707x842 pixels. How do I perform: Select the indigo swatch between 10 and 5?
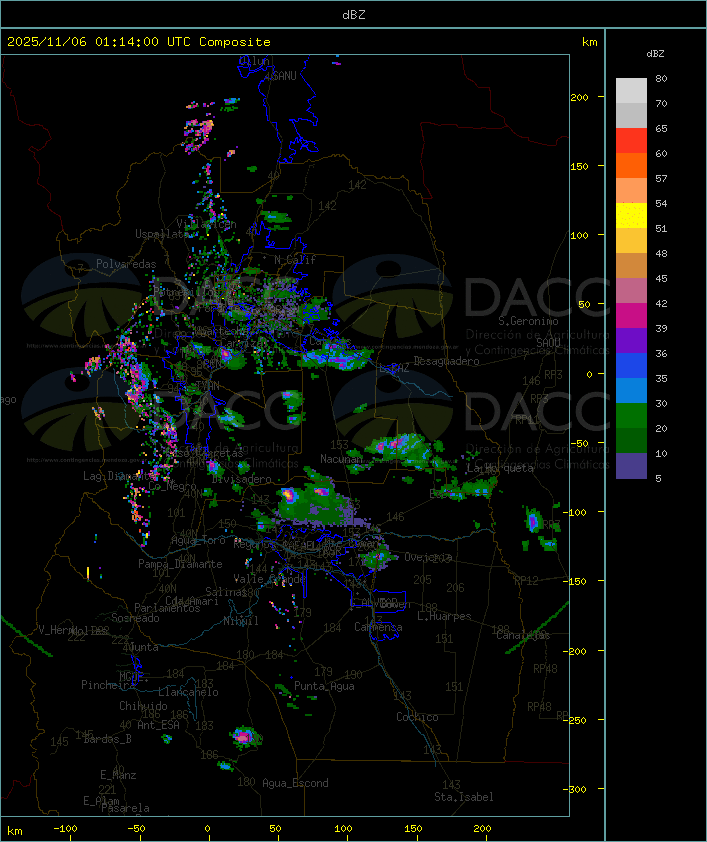[631, 466]
